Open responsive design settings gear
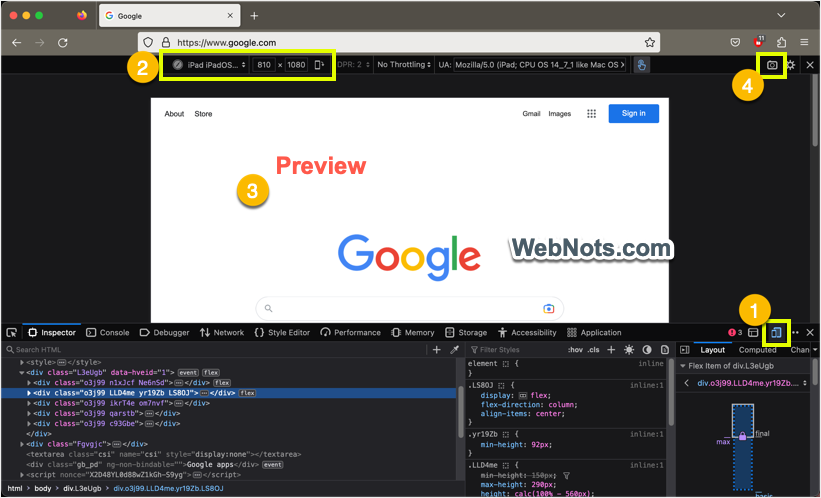The width and height of the screenshot is (821, 498). coord(791,65)
